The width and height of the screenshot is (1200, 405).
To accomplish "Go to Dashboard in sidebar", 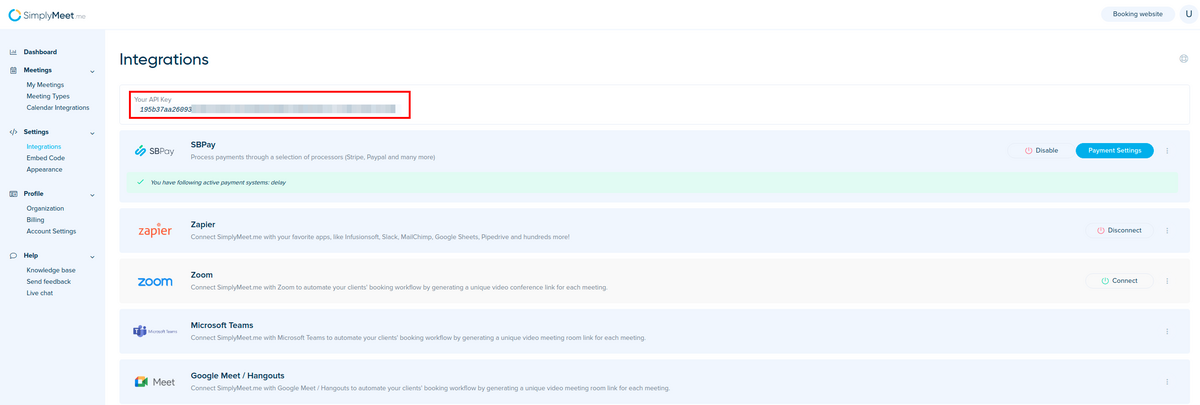I will point(40,52).
